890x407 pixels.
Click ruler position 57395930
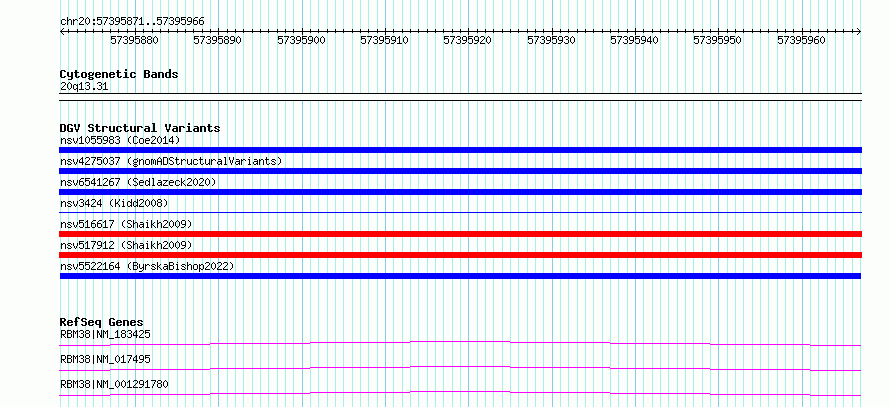coord(551,40)
